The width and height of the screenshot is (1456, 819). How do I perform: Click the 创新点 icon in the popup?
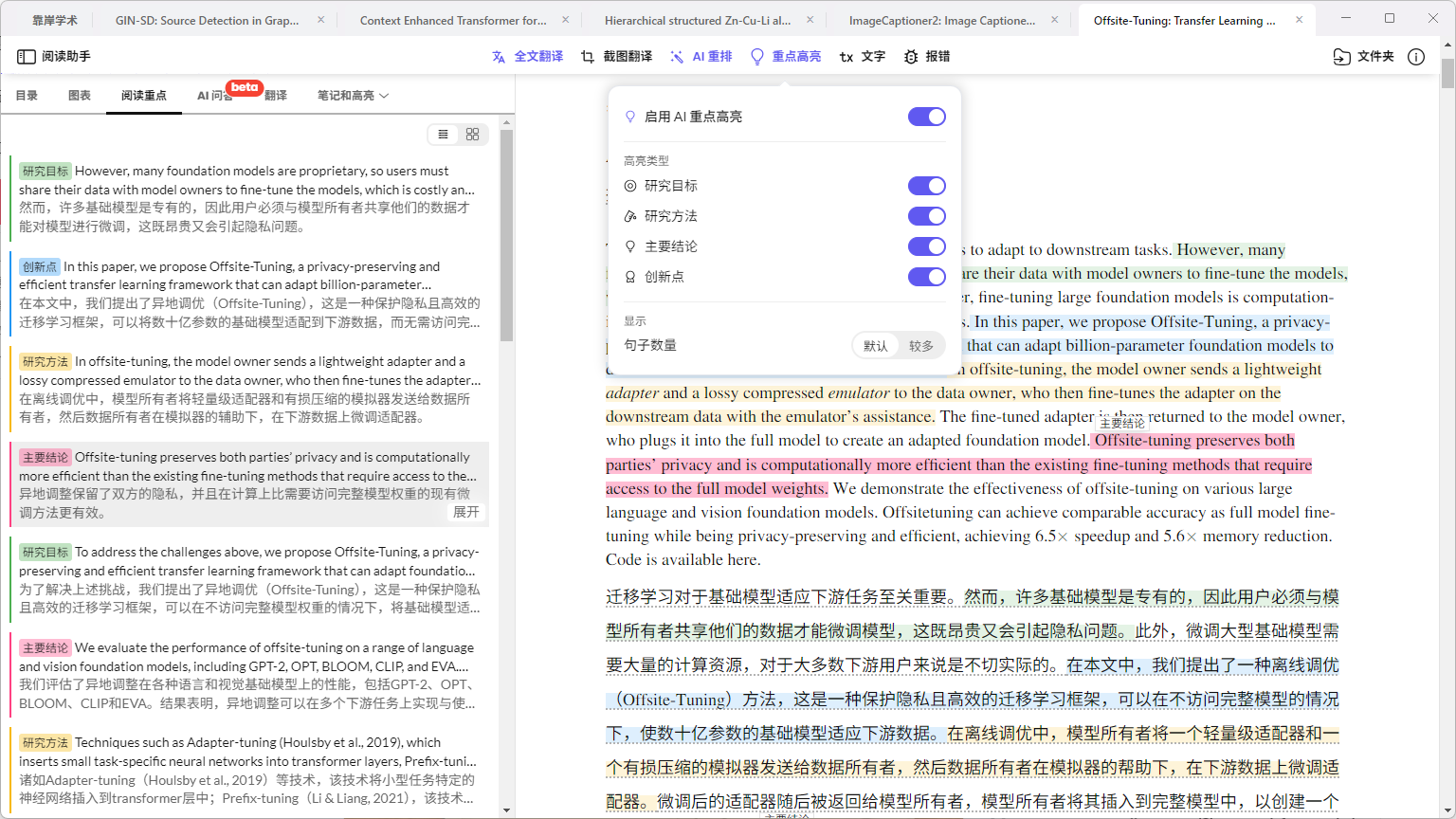630,277
